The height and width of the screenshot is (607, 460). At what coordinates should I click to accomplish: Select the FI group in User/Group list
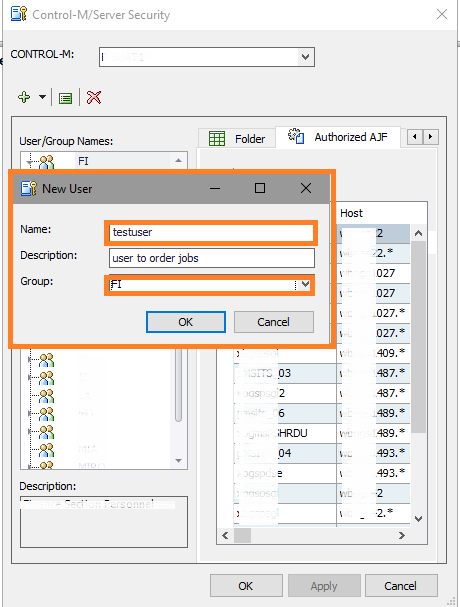click(83, 161)
